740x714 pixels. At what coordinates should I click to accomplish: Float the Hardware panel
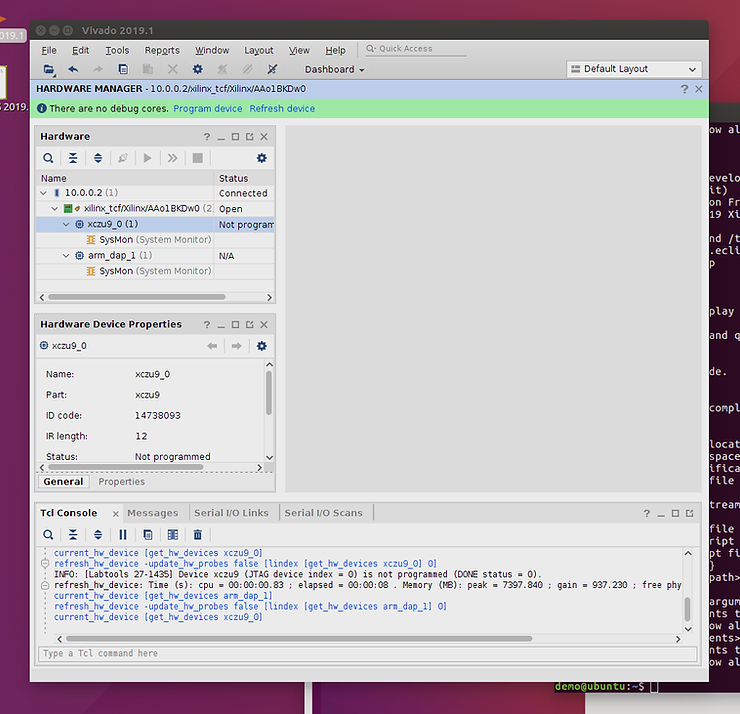(250, 137)
